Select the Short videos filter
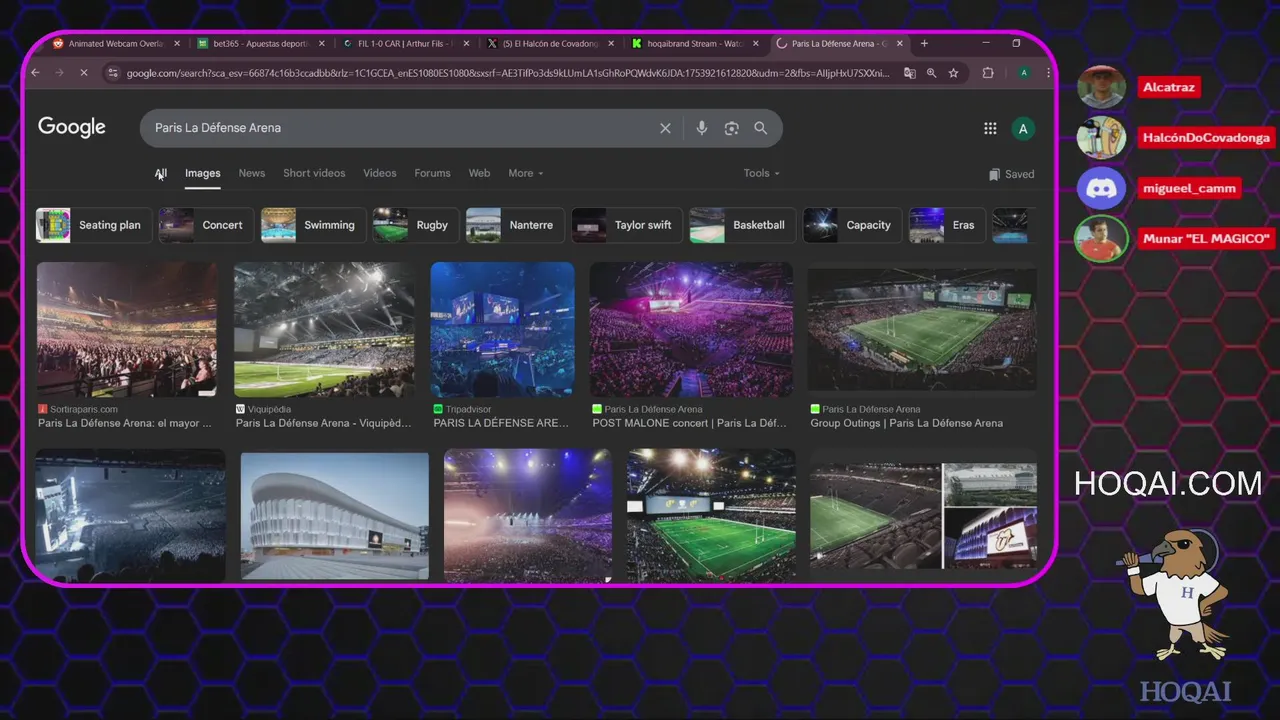The image size is (1280, 720). click(x=314, y=173)
